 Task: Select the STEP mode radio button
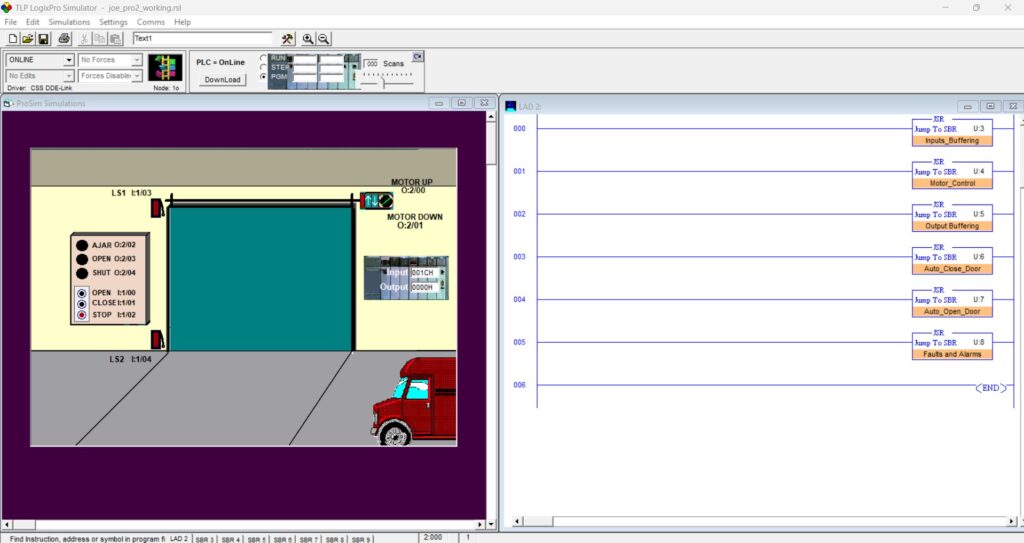[264, 67]
